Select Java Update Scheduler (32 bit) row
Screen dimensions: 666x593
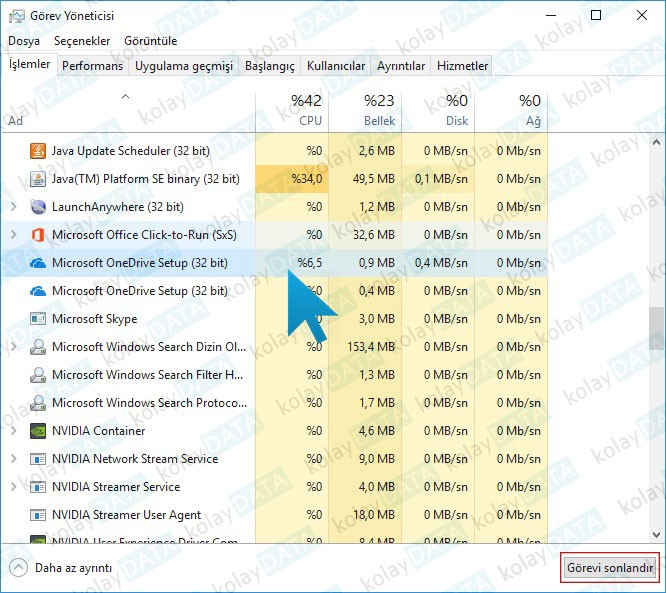coord(274,151)
